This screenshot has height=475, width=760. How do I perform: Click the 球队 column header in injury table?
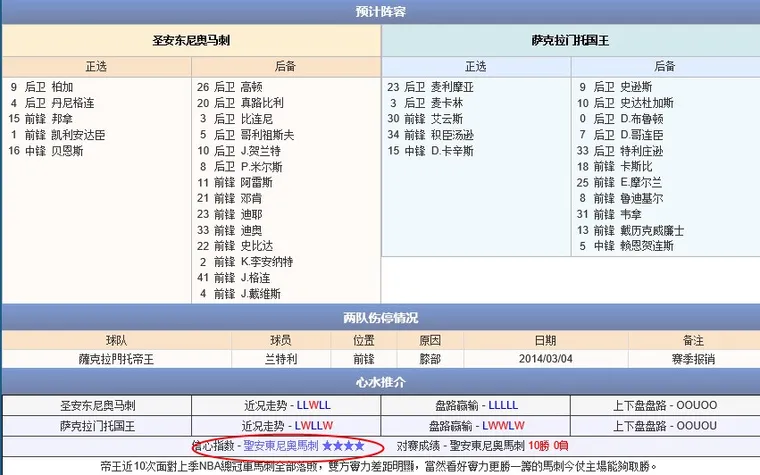[x=116, y=341]
